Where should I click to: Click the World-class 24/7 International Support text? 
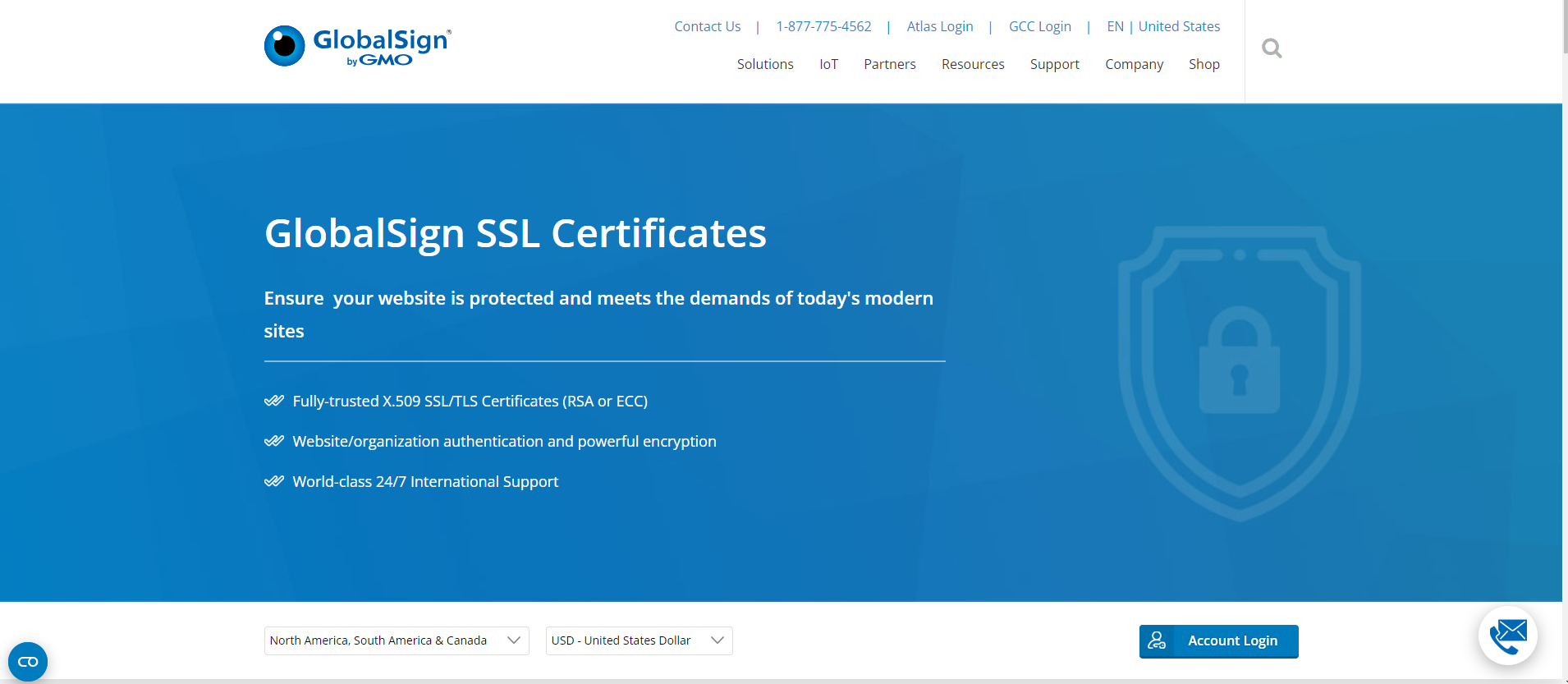(x=425, y=481)
